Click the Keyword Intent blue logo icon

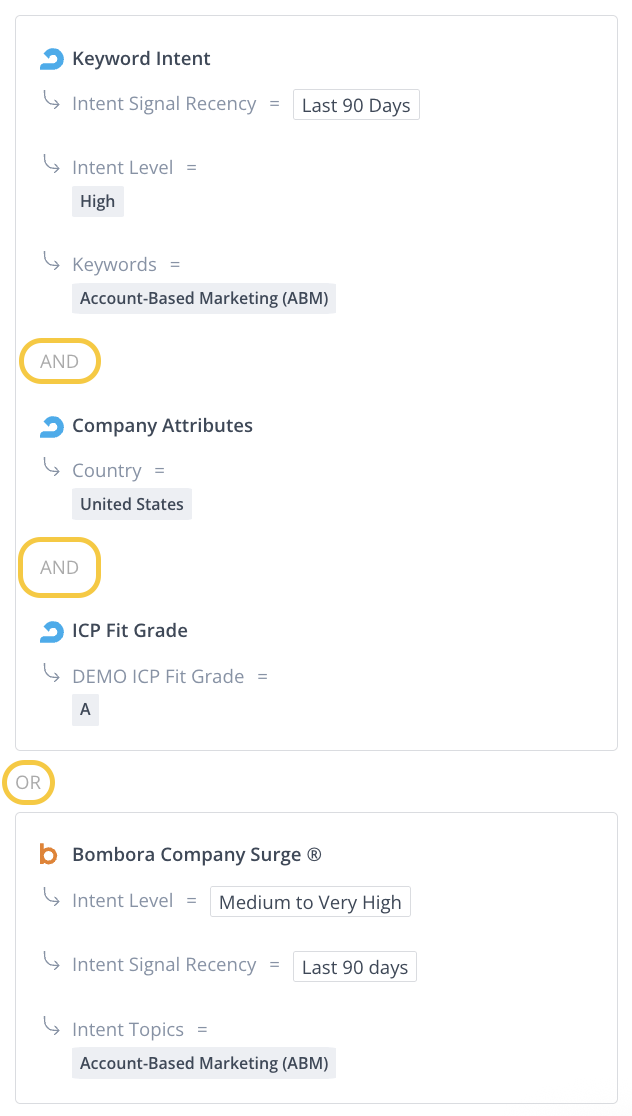click(51, 59)
